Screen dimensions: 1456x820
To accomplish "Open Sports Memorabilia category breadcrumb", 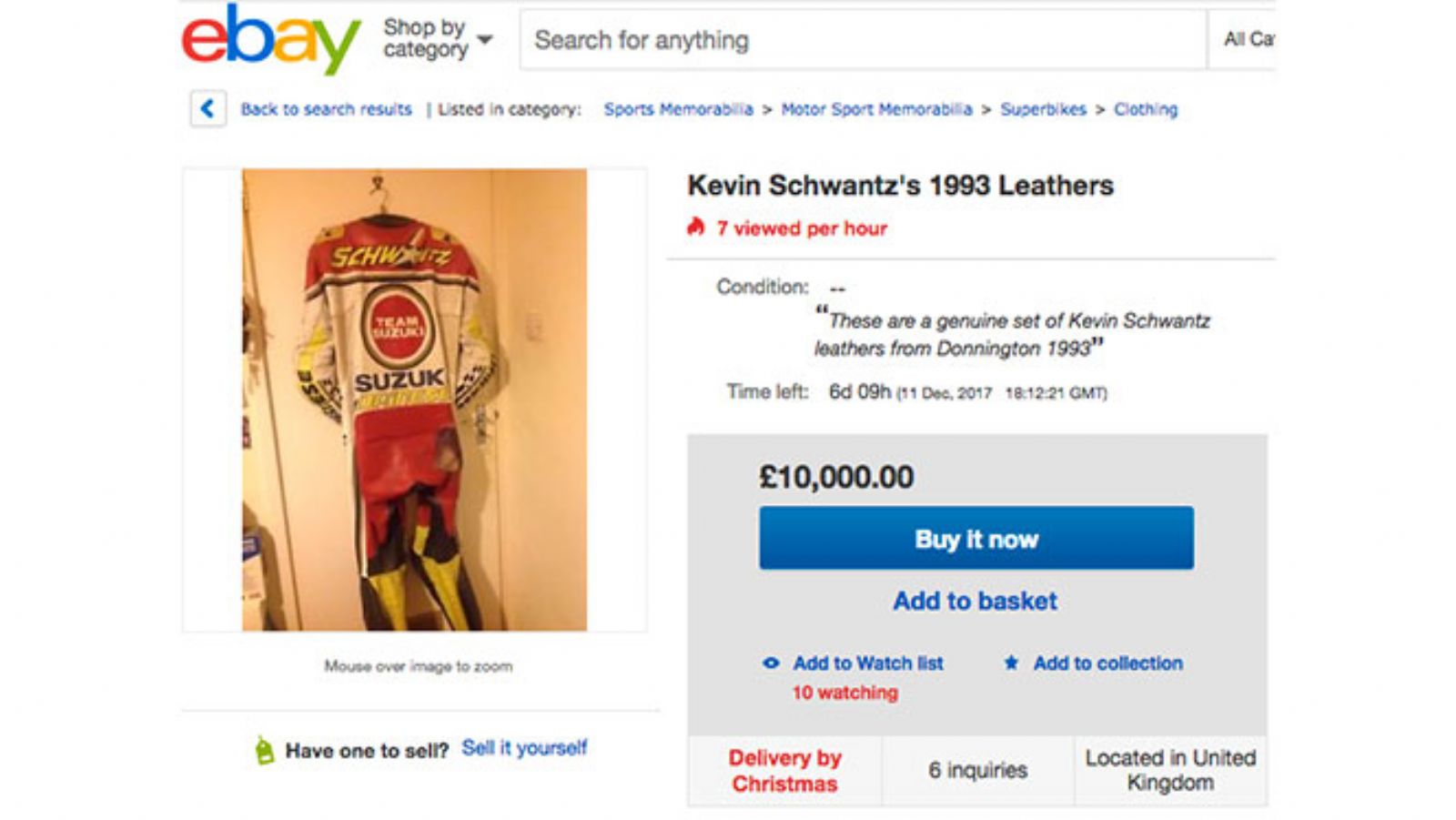I will point(678,109).
